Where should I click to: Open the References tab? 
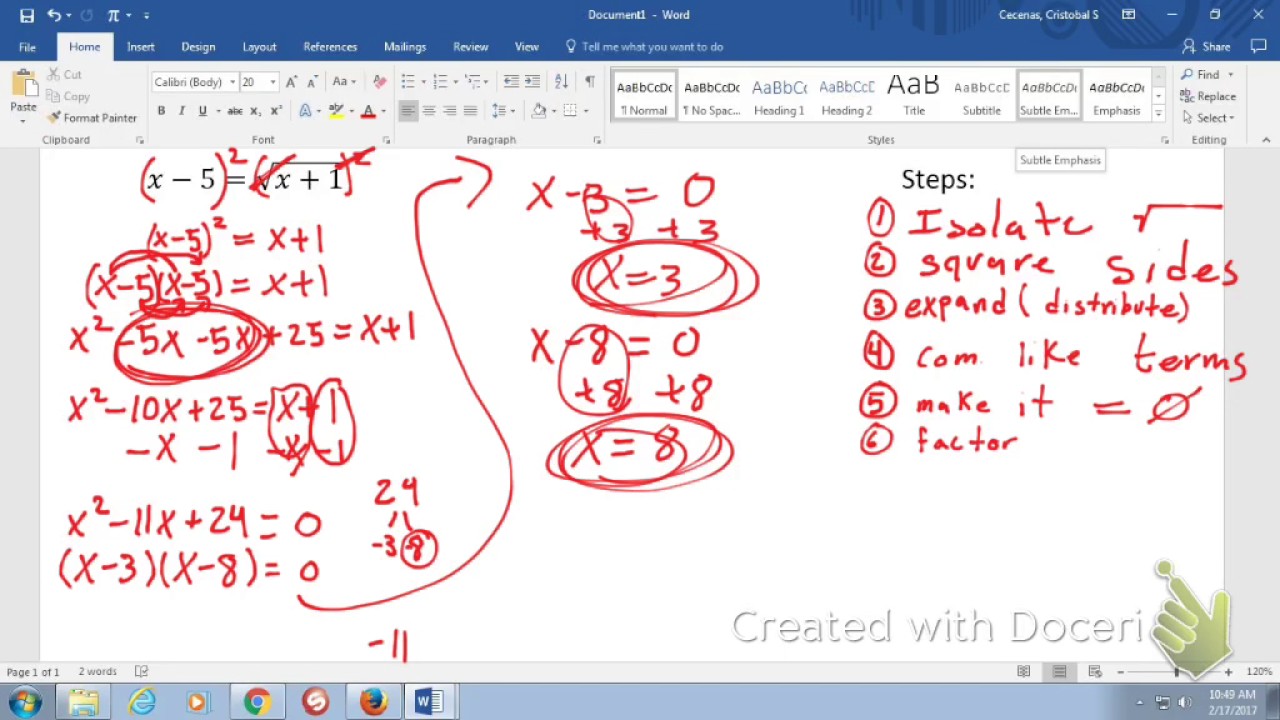click(330, 47)
